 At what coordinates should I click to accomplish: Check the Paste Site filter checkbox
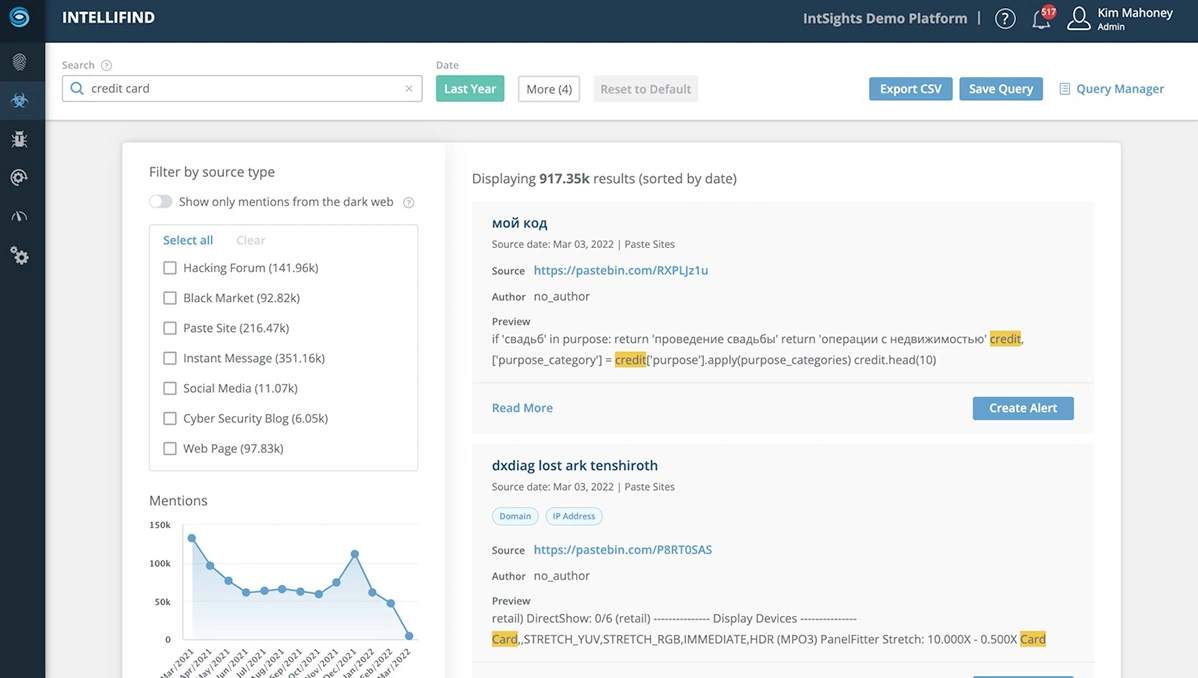tap(170, 328)
